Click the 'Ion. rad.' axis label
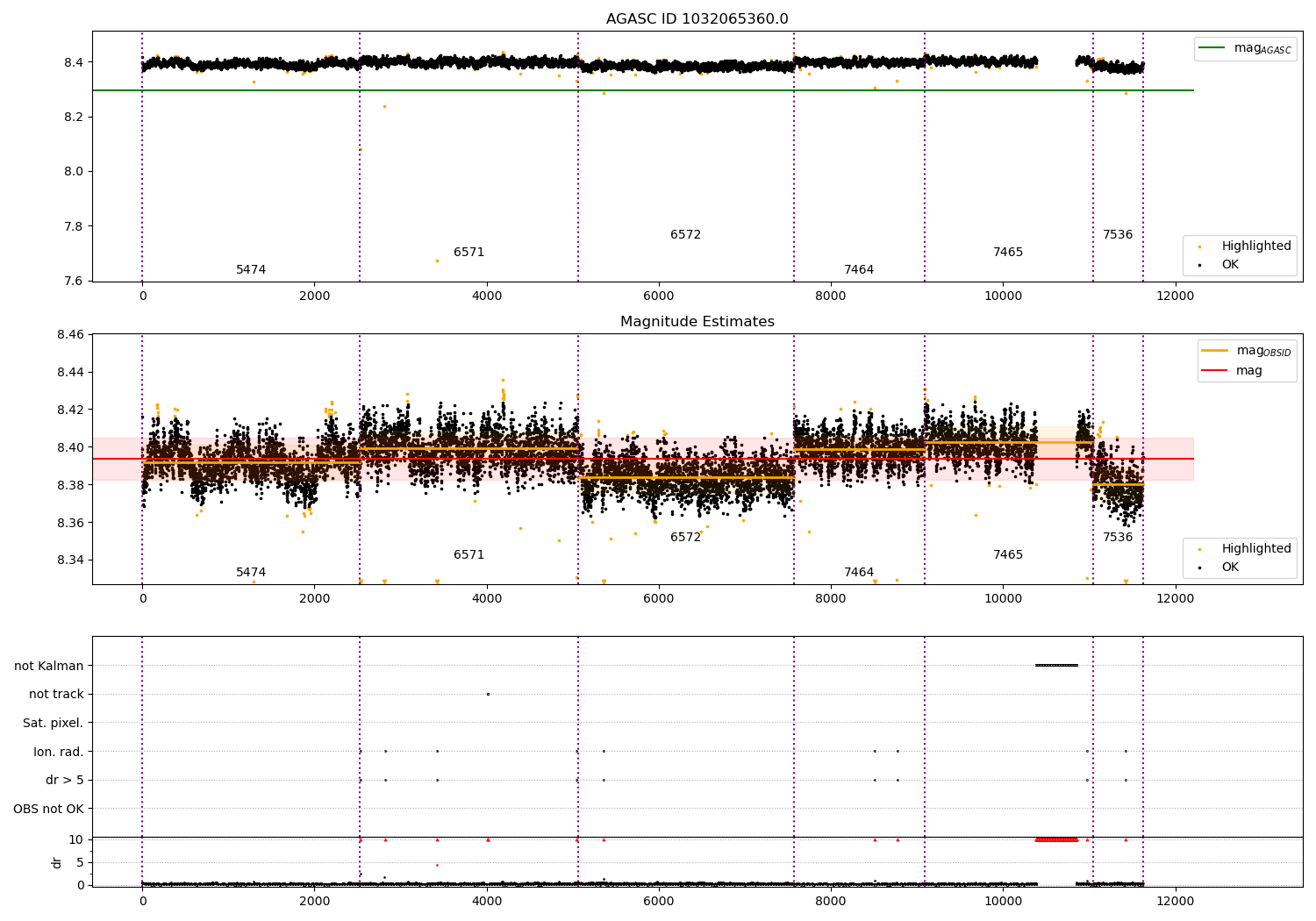 tap(59, 752)
